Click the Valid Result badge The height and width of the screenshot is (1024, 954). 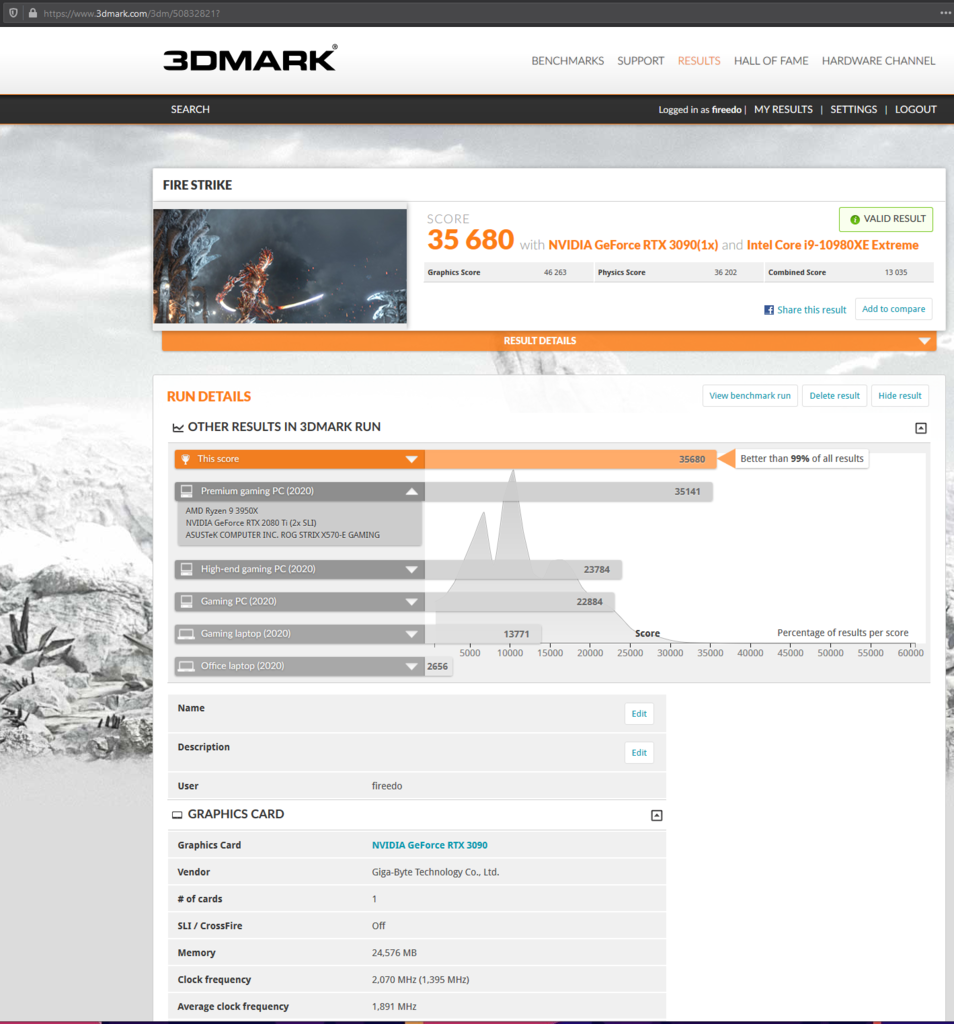(x=886, y=219)
